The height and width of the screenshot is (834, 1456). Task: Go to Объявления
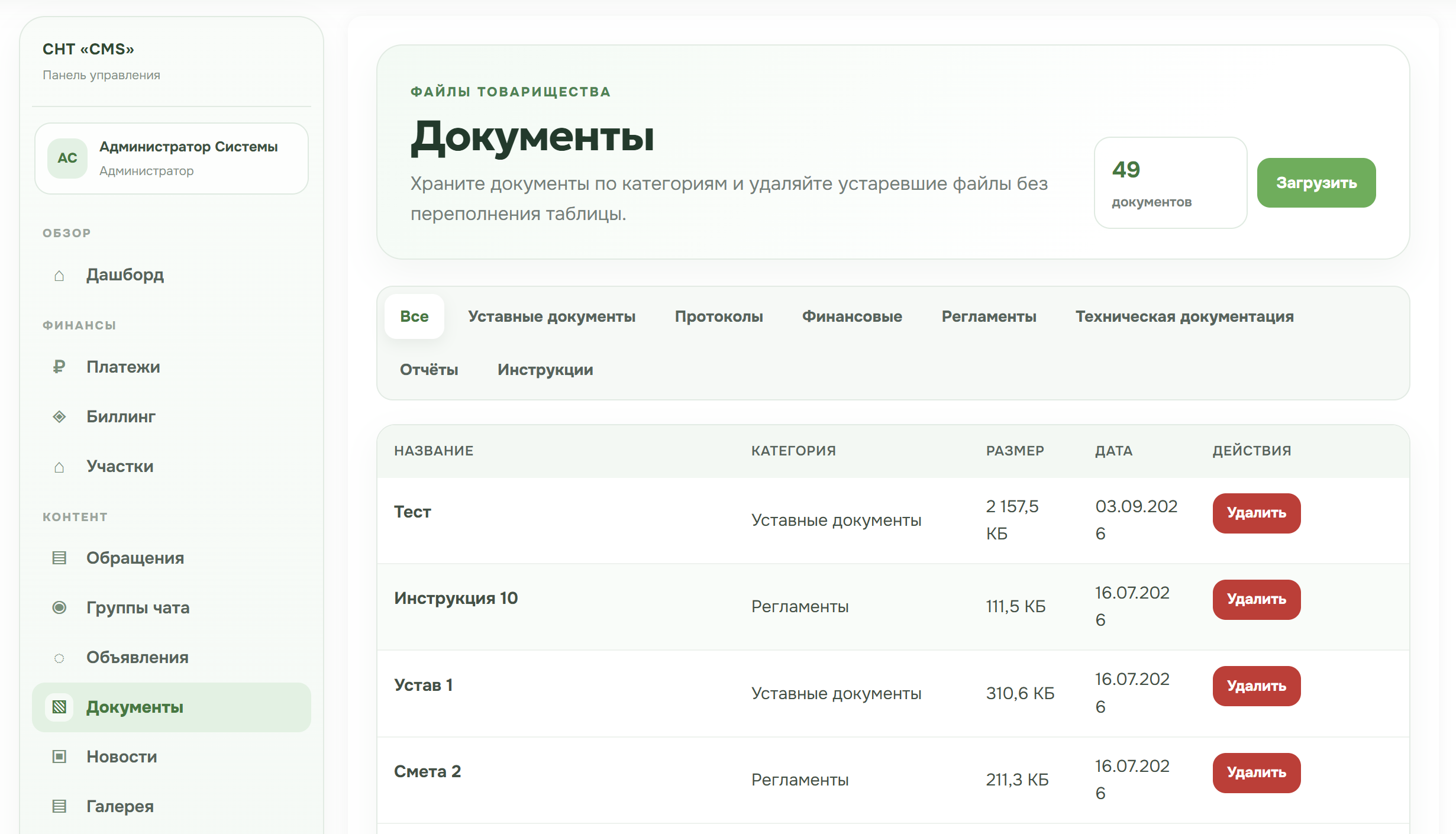(x=172, y=658)
